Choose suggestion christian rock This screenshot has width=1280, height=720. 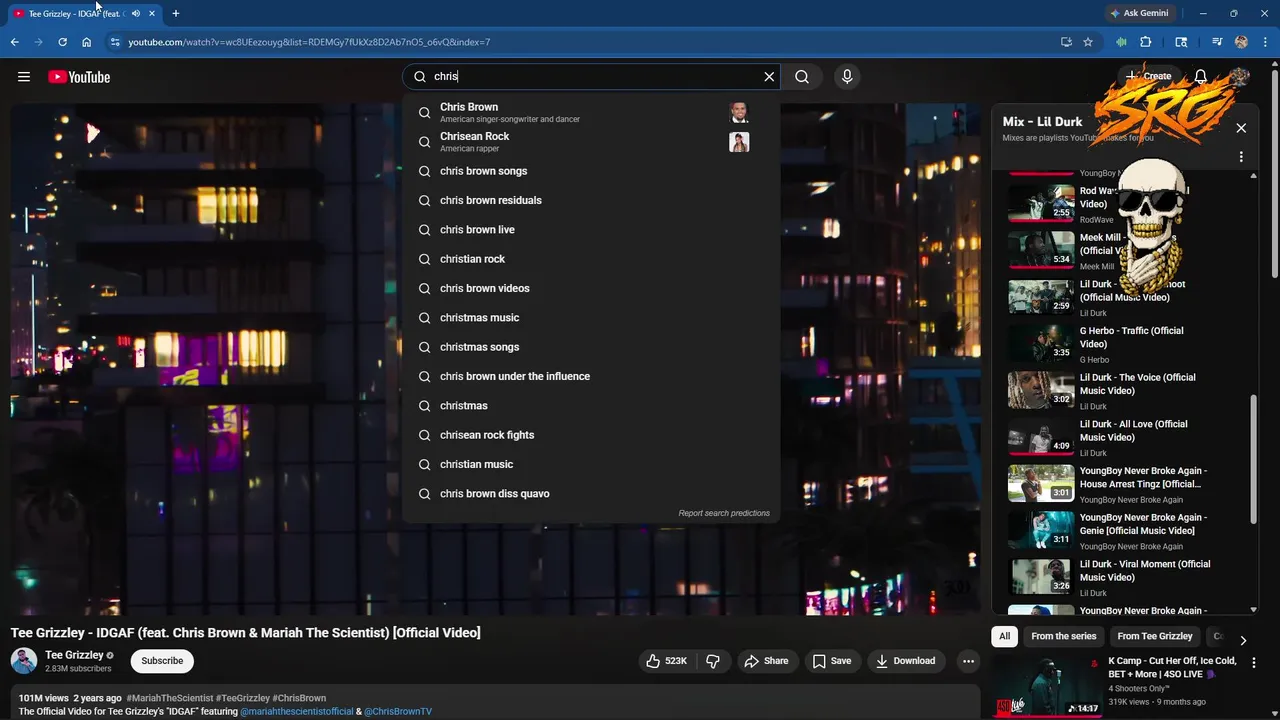pyautogui.click(x=591, y=259)
